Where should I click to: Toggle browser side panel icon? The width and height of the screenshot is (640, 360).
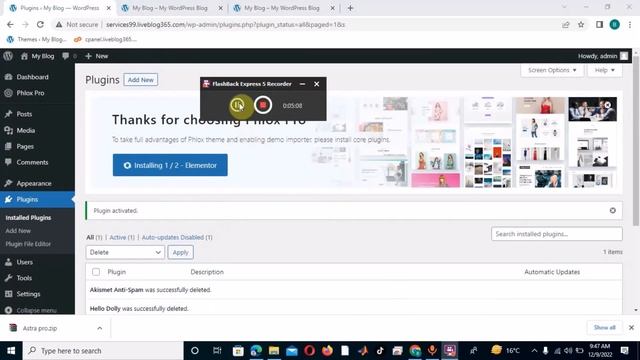pyautogui.click(x=599, y=24)
